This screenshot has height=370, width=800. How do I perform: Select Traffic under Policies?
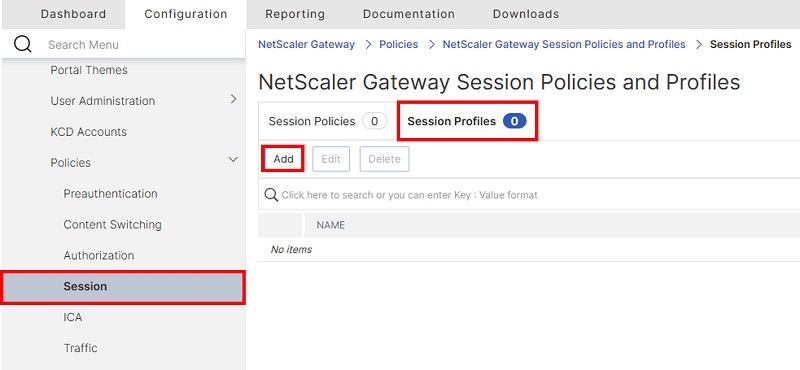tap(80, 348)
